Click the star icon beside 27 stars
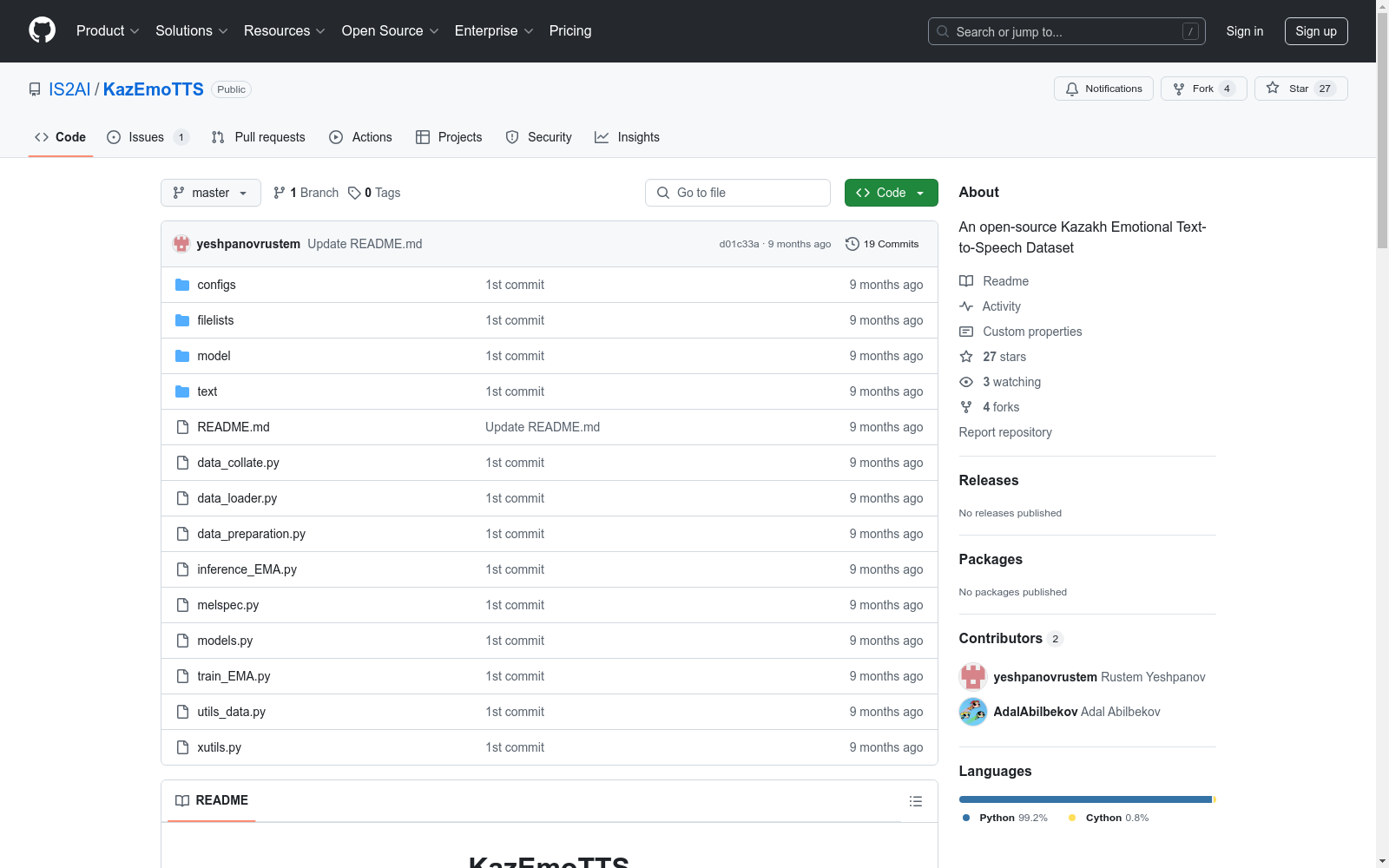This screenshot has height=868, width=1389. (966, 357)
